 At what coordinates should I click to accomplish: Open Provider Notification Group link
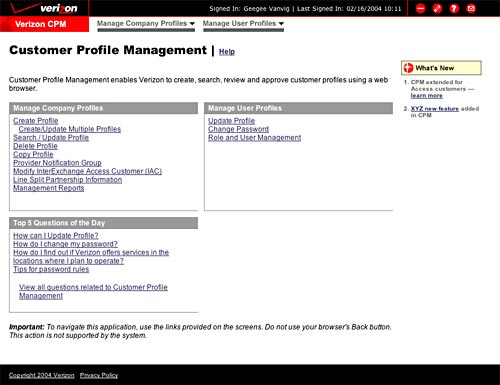coord(57,163)
